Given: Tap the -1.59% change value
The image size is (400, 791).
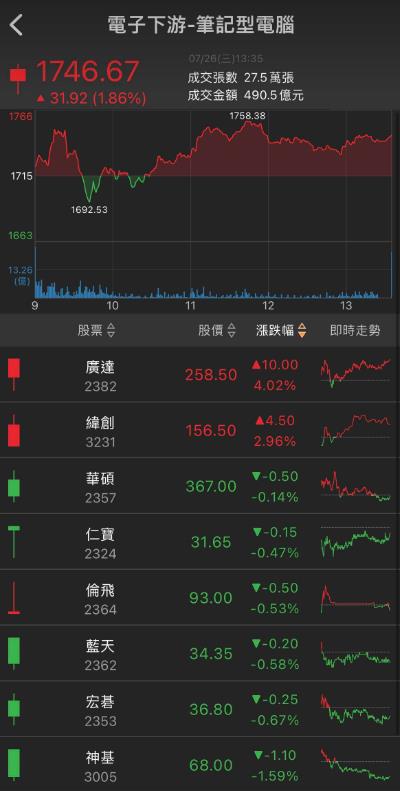Looking at the screenshot, I should [274, 777].
